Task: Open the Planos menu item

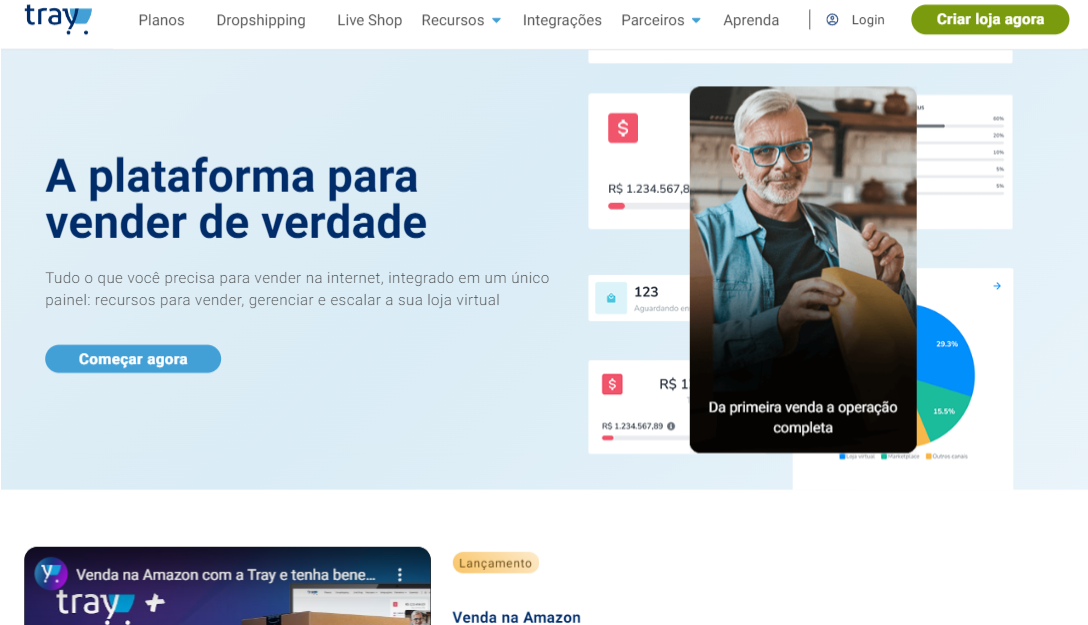Action: [x=162, y=20]
